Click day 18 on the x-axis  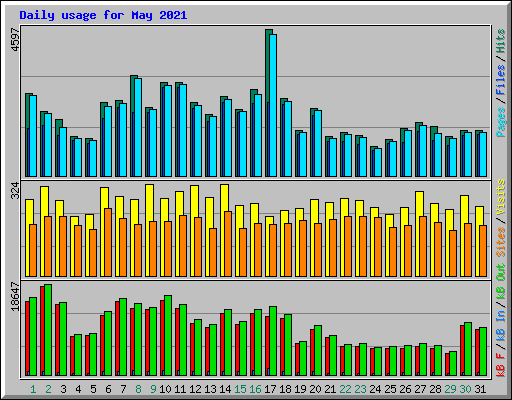[x=285, y=389]
